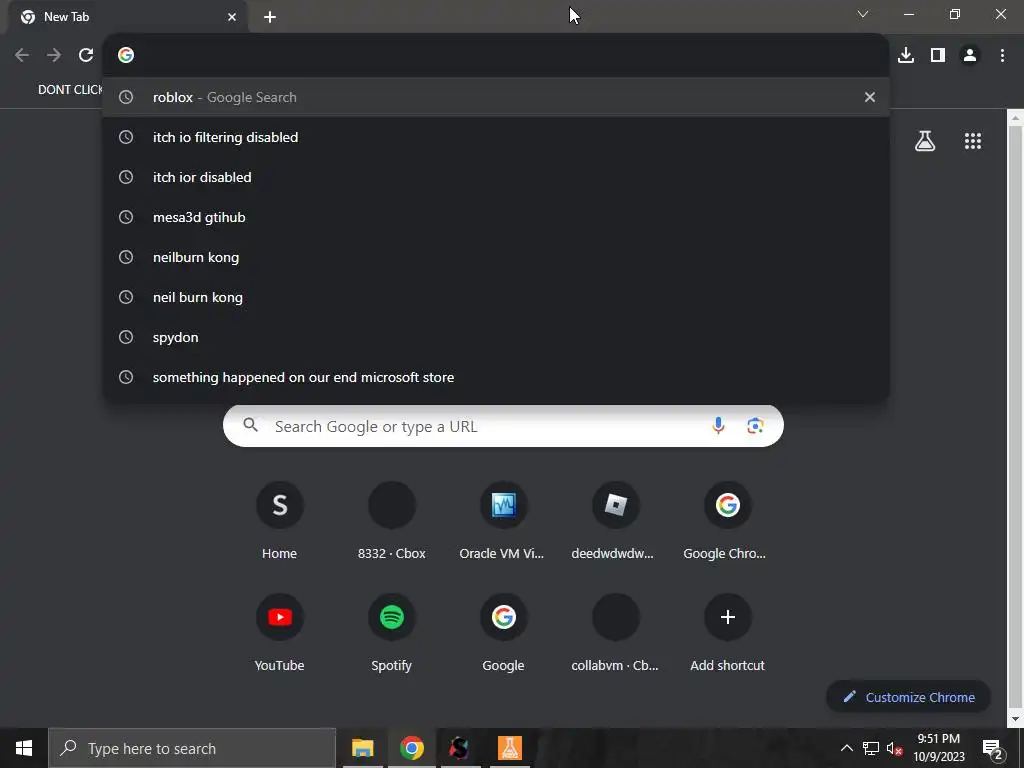The width and height of the screenshot is (1024, 768).
Task: Open the Google apps grid
Action: point(973,140)
